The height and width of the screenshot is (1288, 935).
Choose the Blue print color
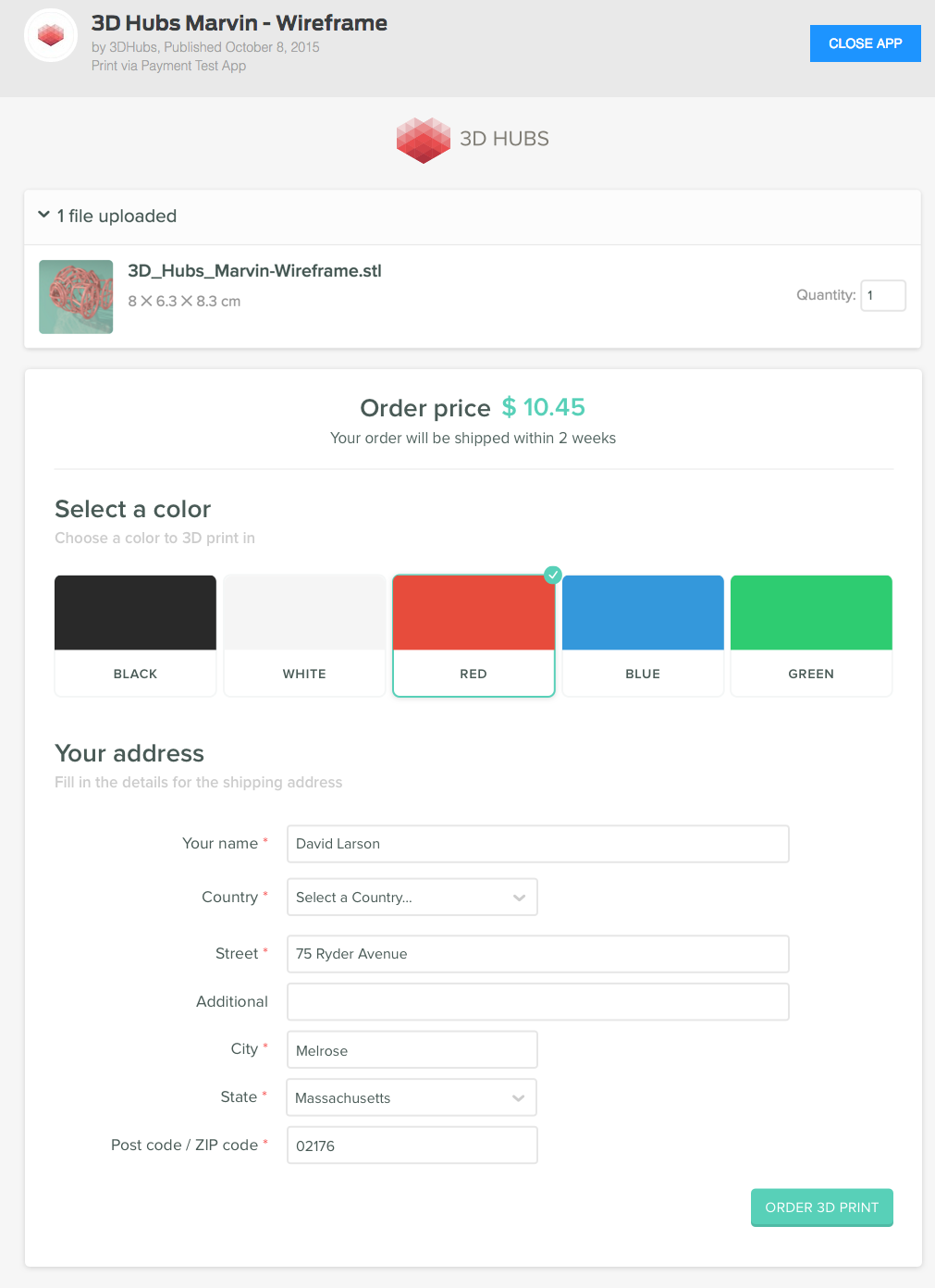[643, 636]
